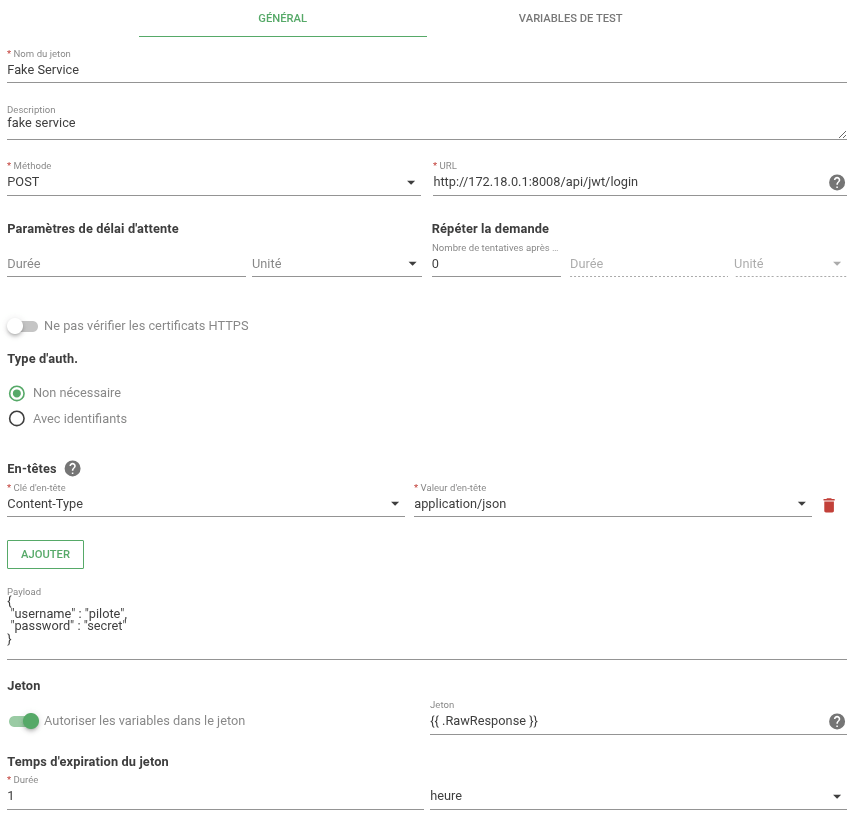Switch to the Variables de test tab
855x824 pixels.
click(570, 18)
